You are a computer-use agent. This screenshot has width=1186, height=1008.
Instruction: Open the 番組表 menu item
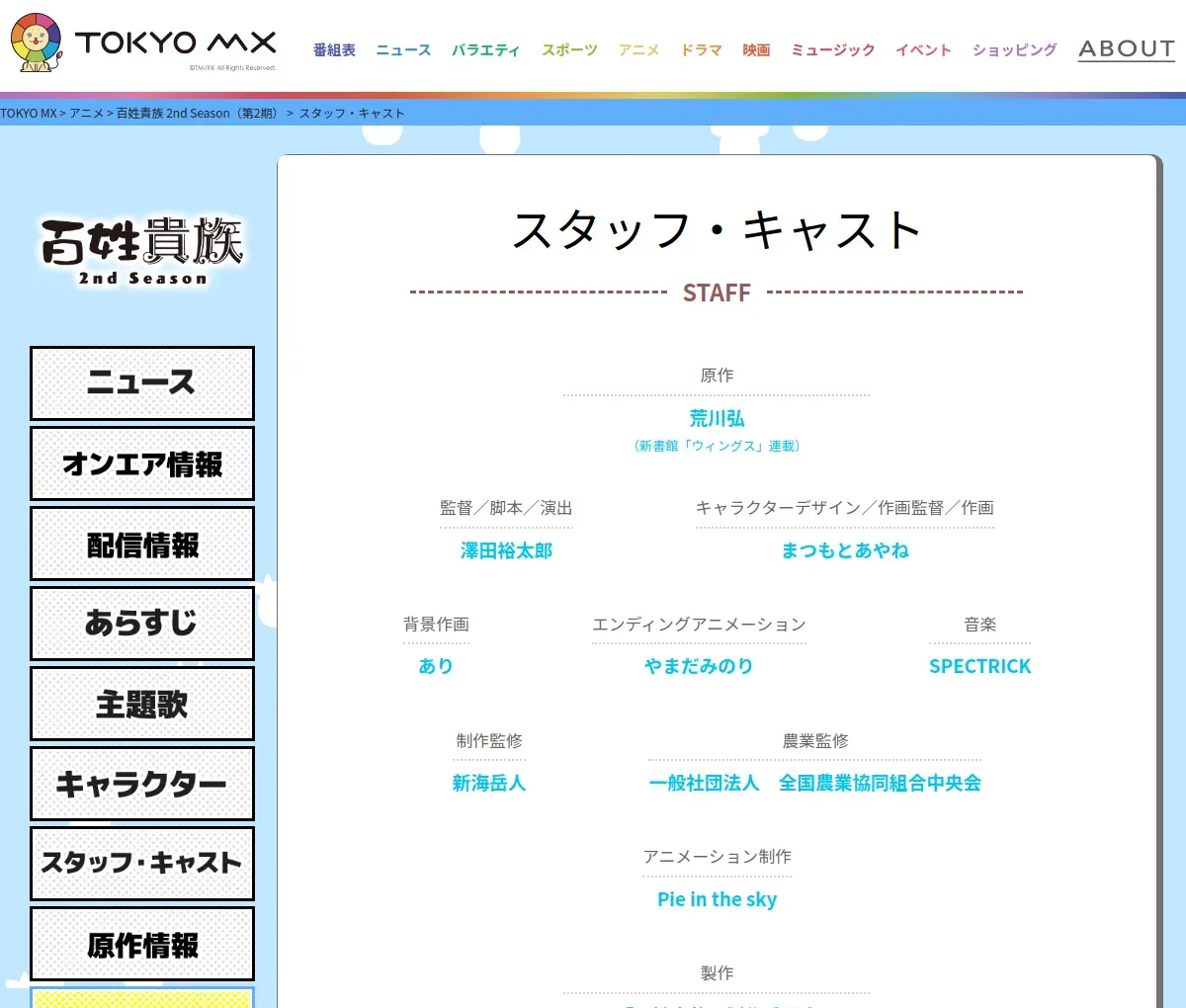pos(334,49)
